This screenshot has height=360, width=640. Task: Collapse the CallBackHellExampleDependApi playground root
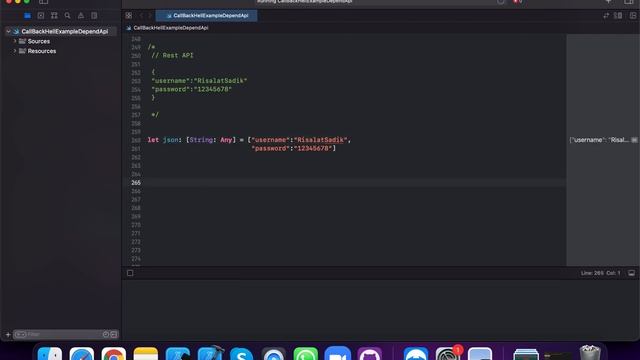coord(8,31)
